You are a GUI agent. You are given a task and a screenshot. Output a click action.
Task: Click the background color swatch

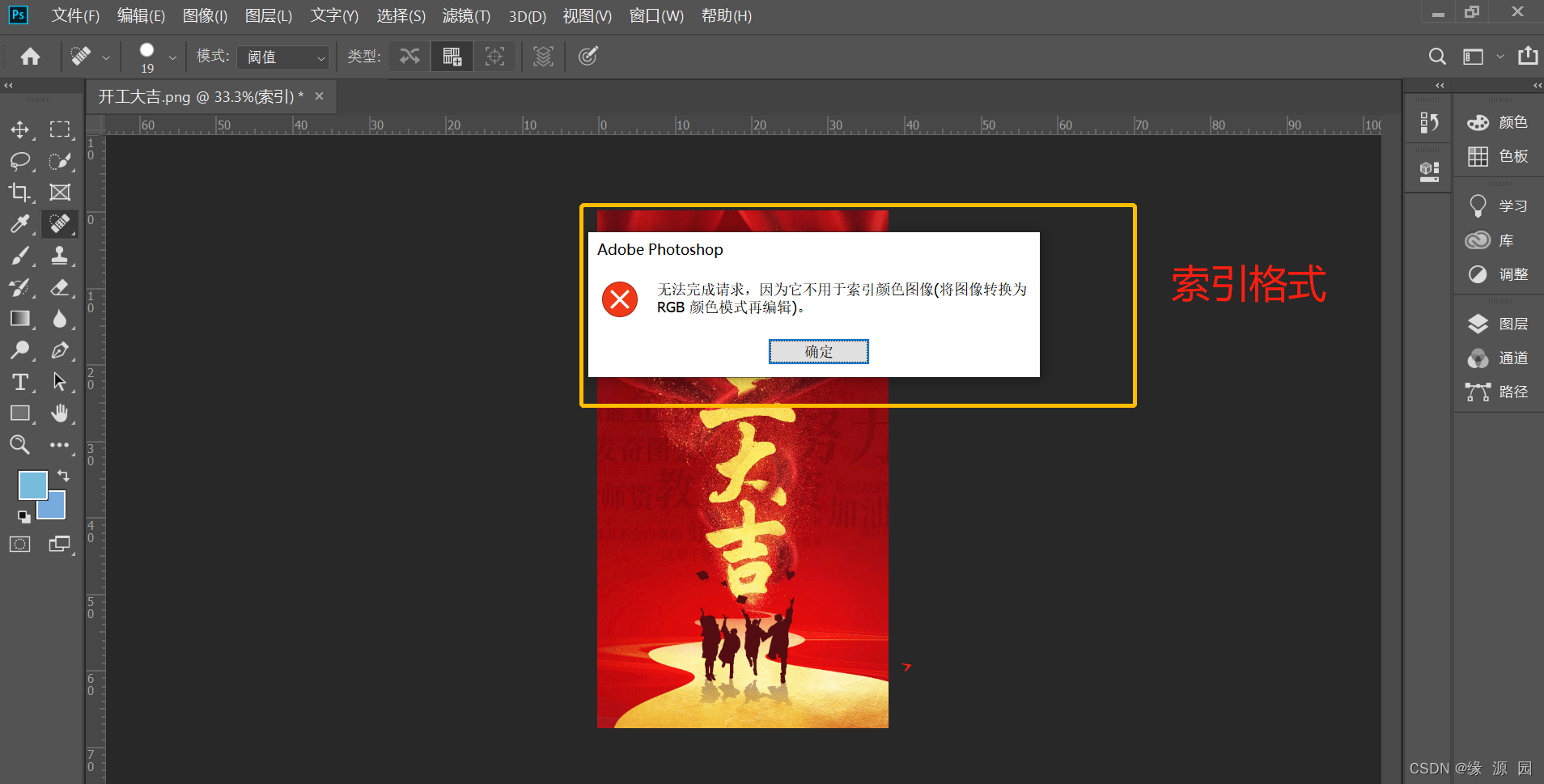(x=55, y=510)
